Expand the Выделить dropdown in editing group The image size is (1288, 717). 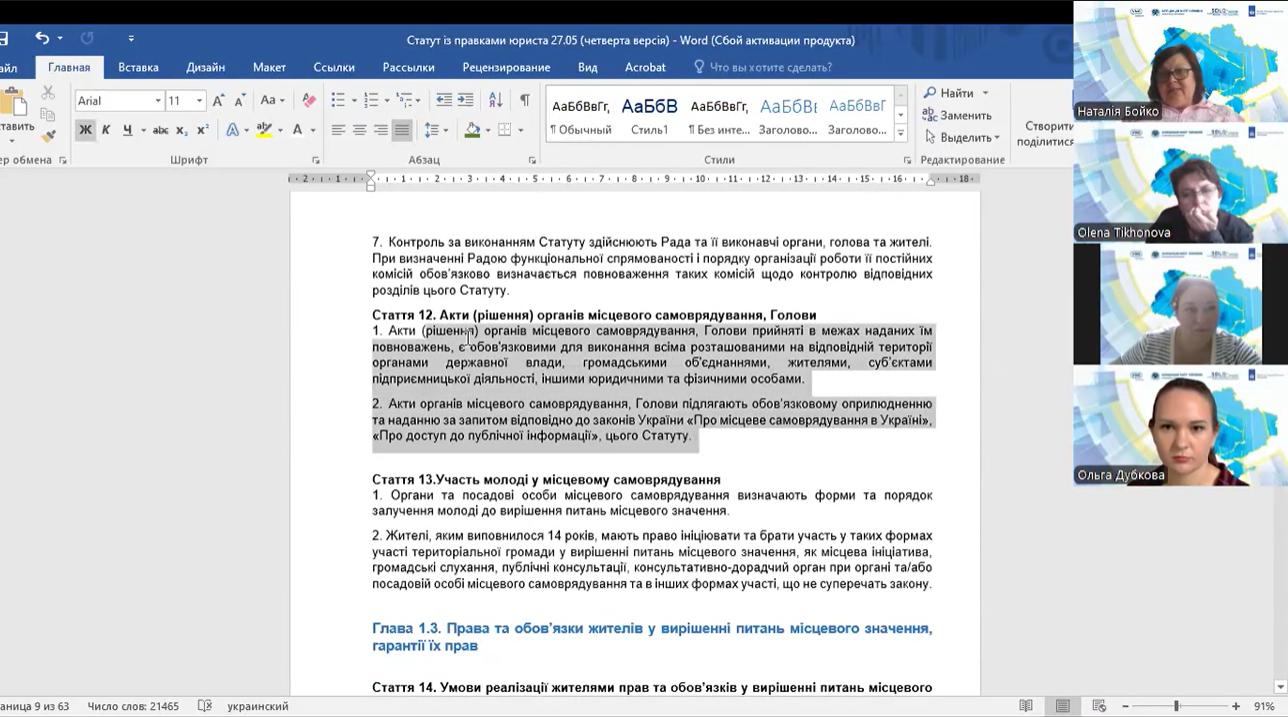pos(996,138)
